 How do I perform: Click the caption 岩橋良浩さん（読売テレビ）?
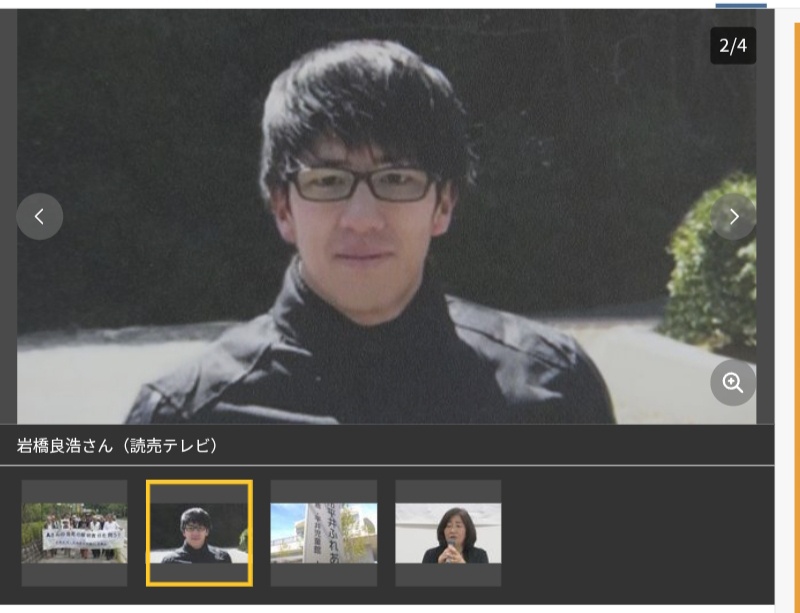click(x=117, y=446)
